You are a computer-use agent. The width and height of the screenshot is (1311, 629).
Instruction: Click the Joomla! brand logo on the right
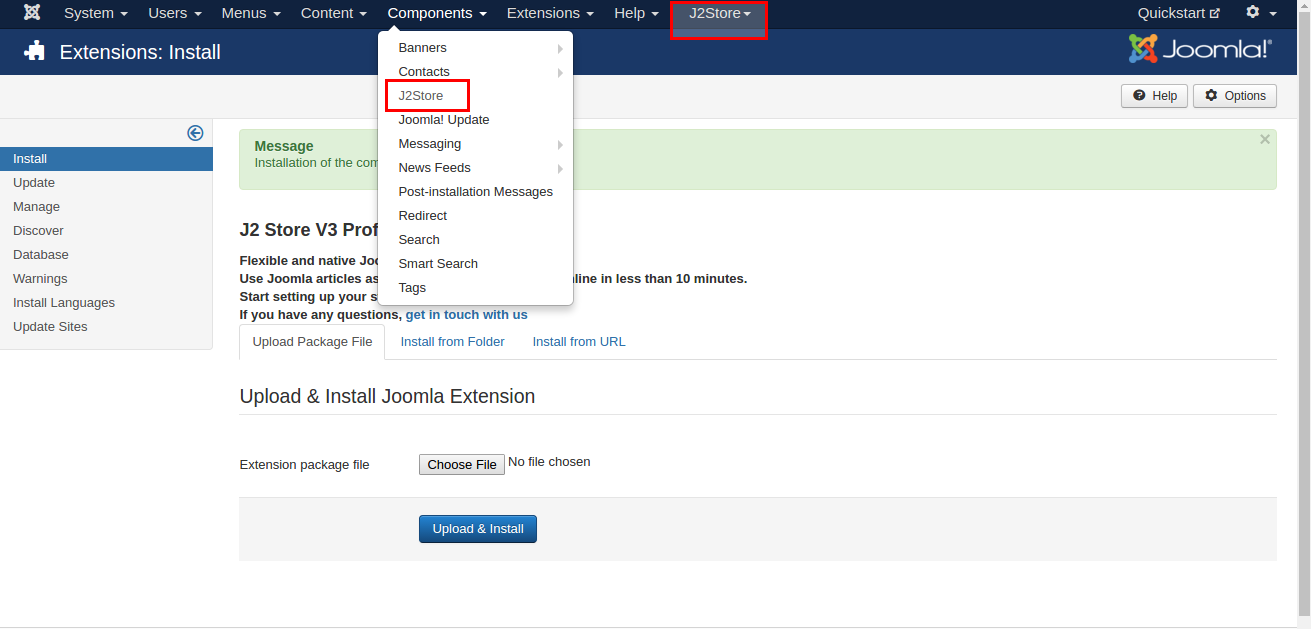pyautogui.click(x=1200, y=49)
